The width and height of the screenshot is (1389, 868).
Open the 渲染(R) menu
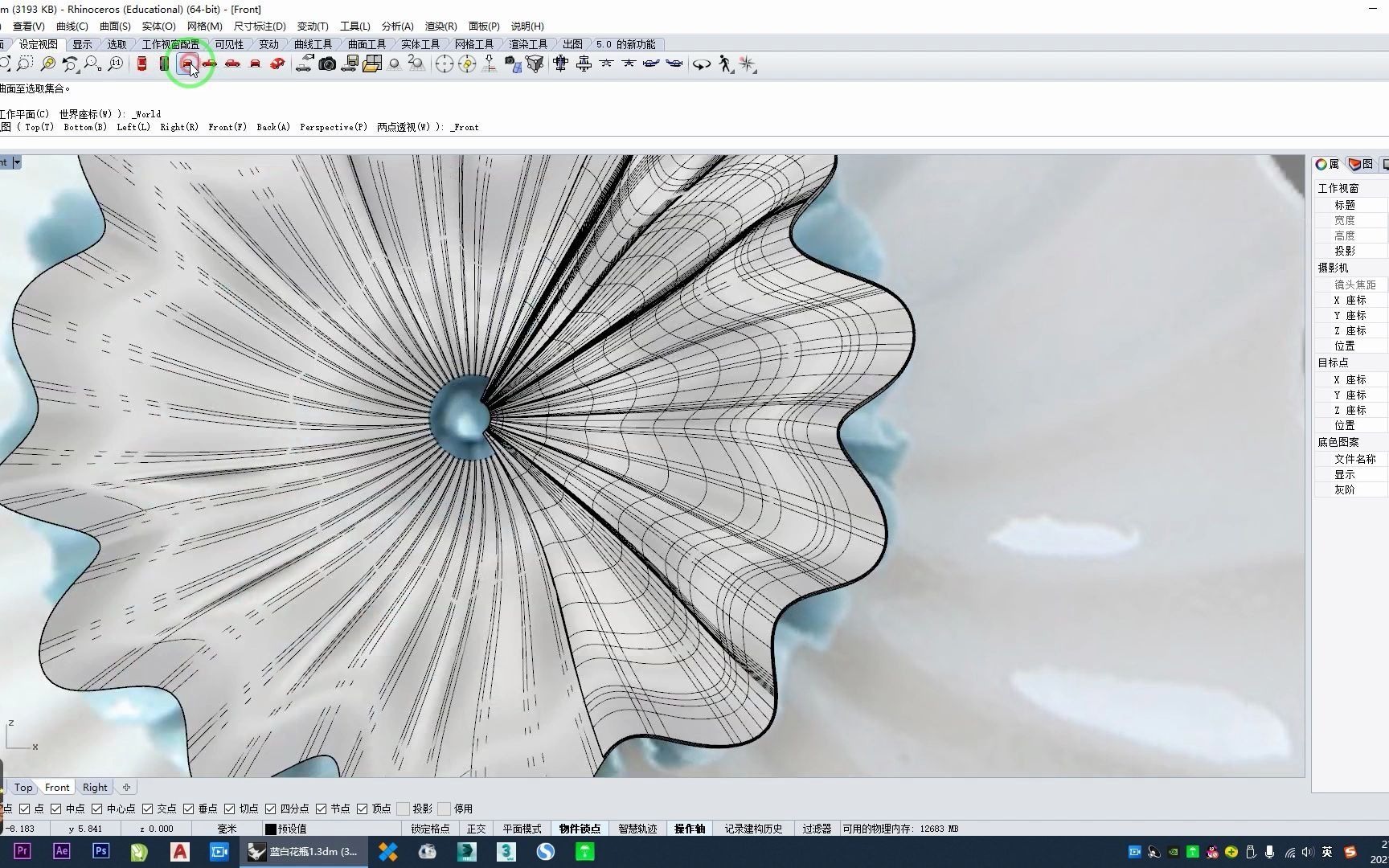click(440, 27)
